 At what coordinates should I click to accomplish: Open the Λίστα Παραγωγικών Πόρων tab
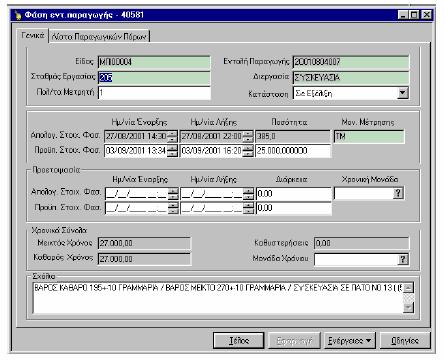point(99,36)
